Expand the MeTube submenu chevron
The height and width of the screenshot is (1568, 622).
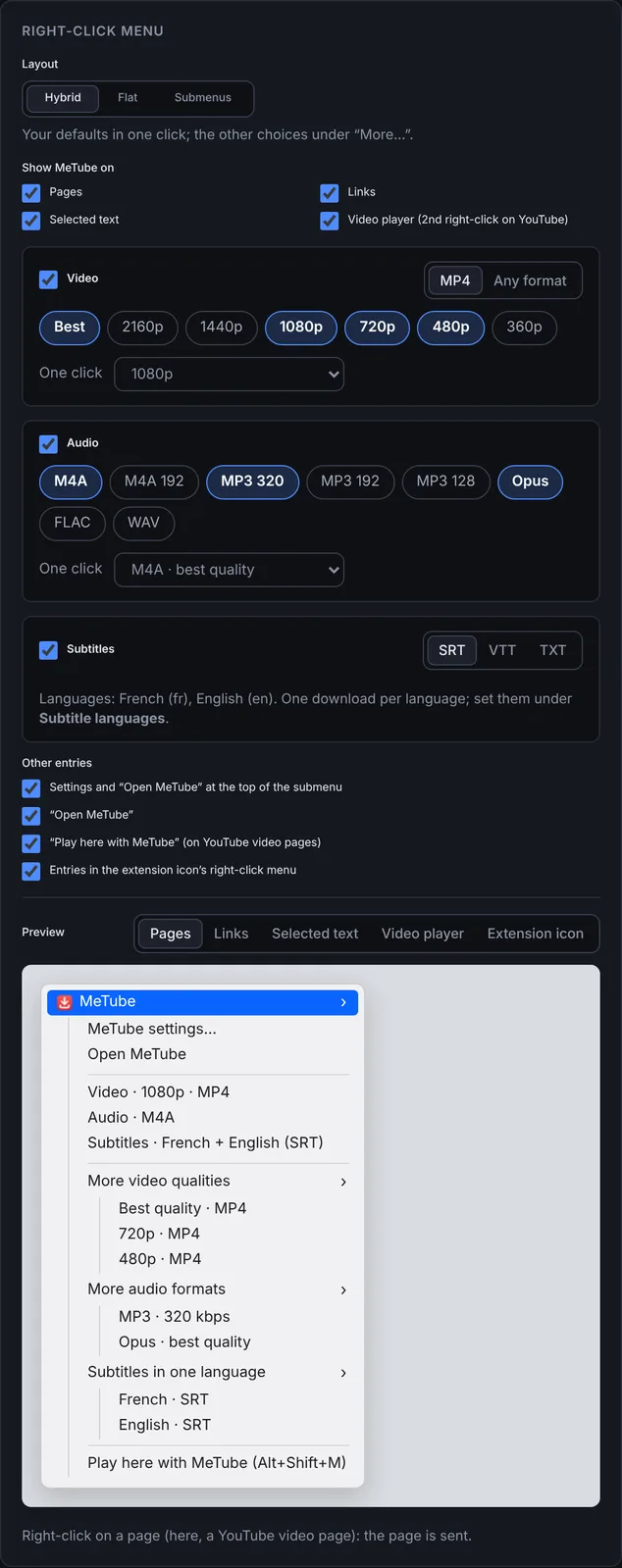pyautogui.click(x=343, y=1002)
